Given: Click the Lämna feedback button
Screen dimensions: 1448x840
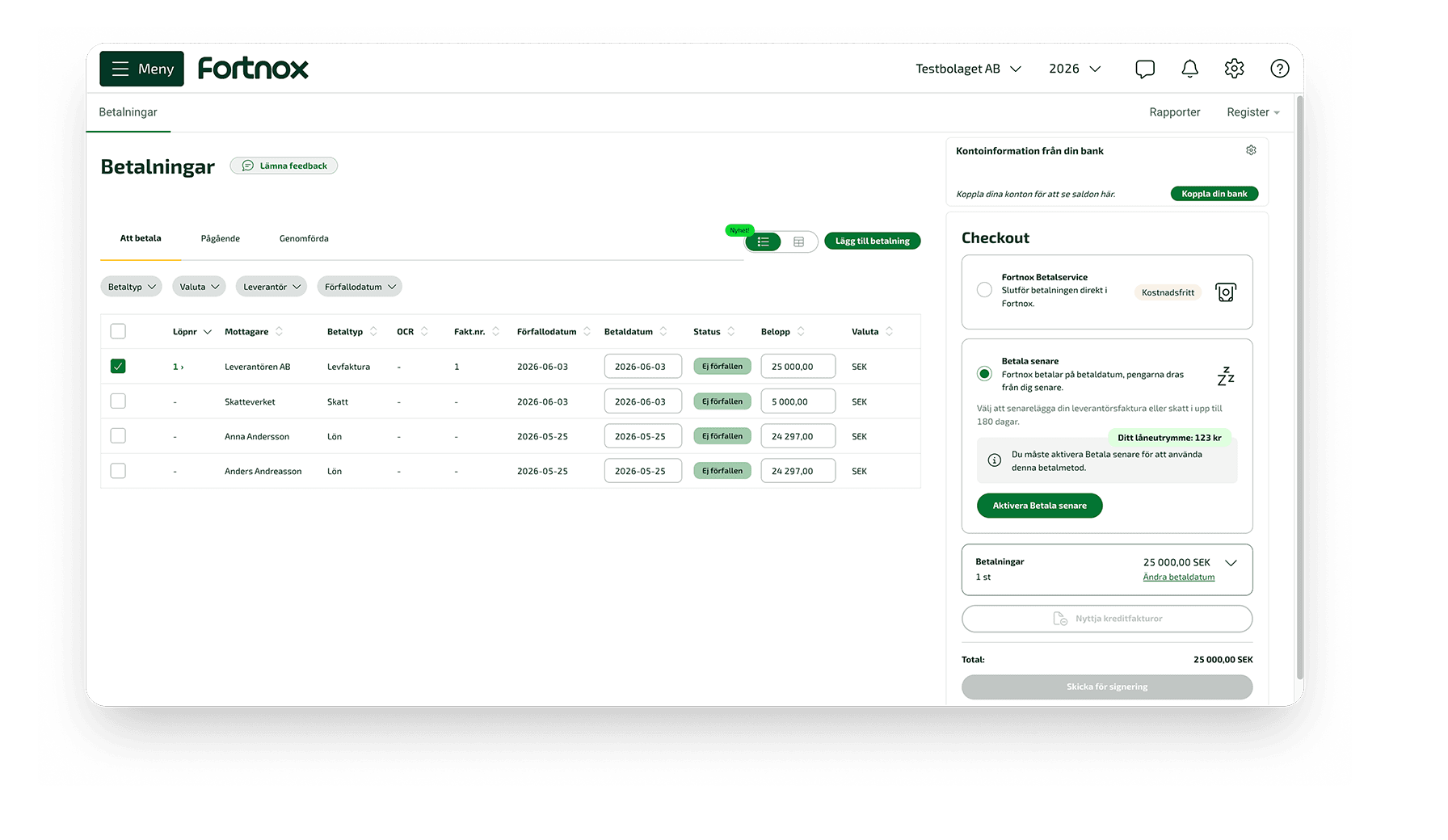Looking at the screenshot, I should click(x=284, y=166).
